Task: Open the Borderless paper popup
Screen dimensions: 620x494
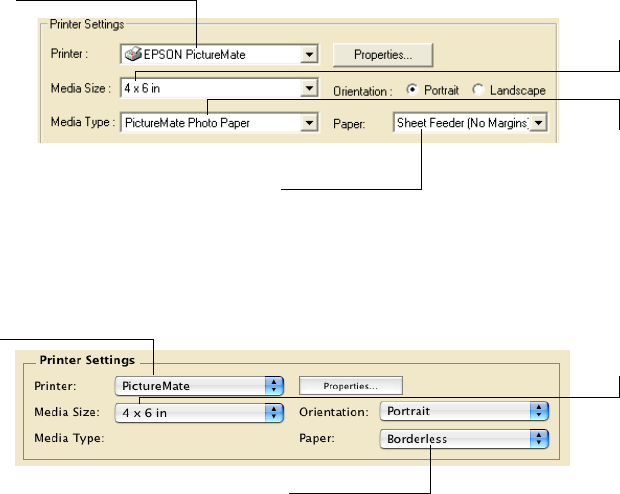Action: (464, 439)
